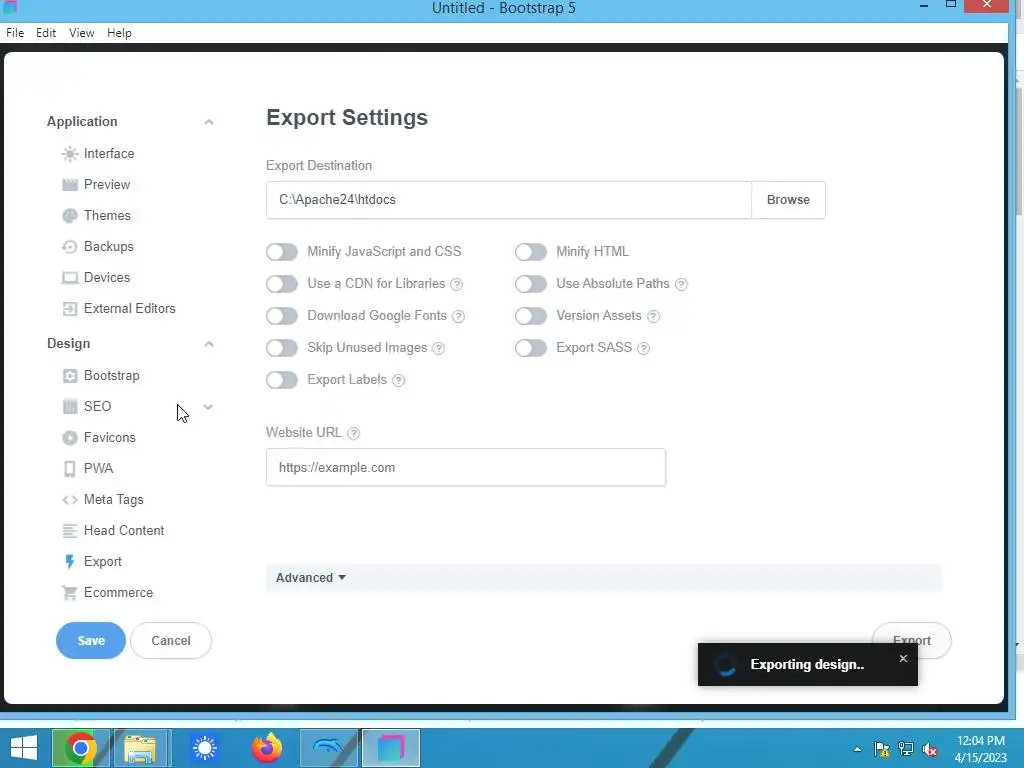1024x768 pixels.
Task: Open the File menu
Action: [15, 33]
